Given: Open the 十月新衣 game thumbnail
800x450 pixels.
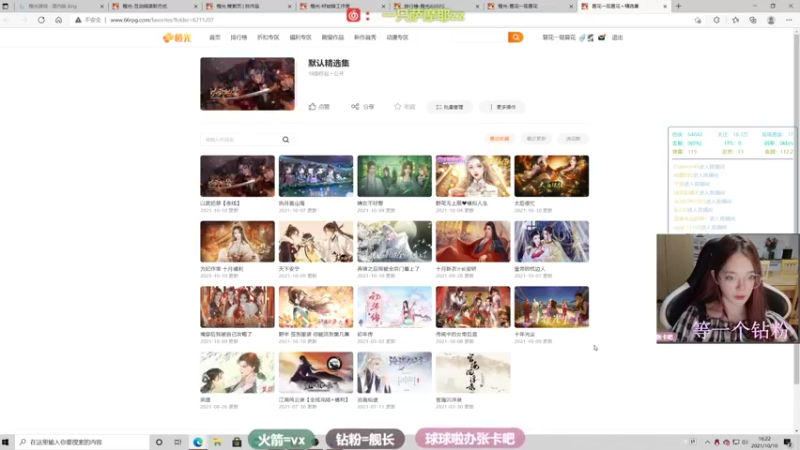Looking at the screenshot, I should point(473,241).
